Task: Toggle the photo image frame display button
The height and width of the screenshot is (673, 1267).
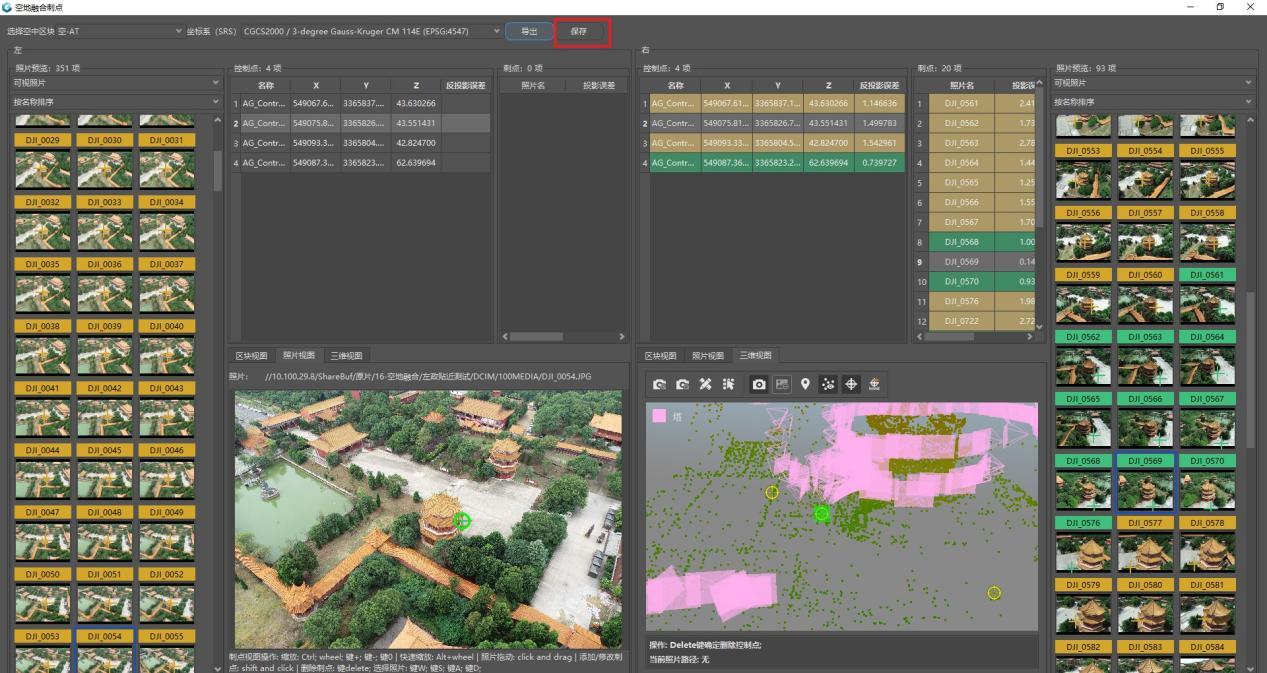Action: click(783, 384)
